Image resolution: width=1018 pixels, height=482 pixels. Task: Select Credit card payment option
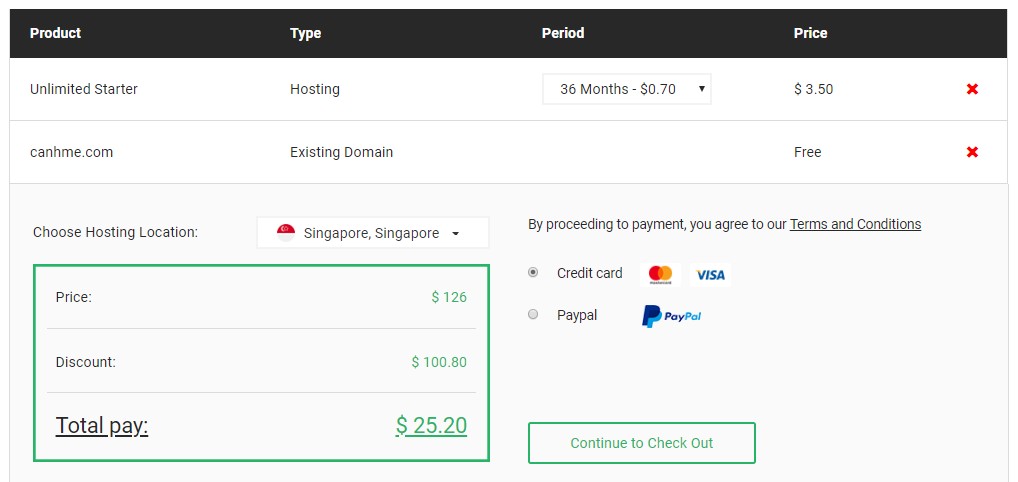(533, 273)
